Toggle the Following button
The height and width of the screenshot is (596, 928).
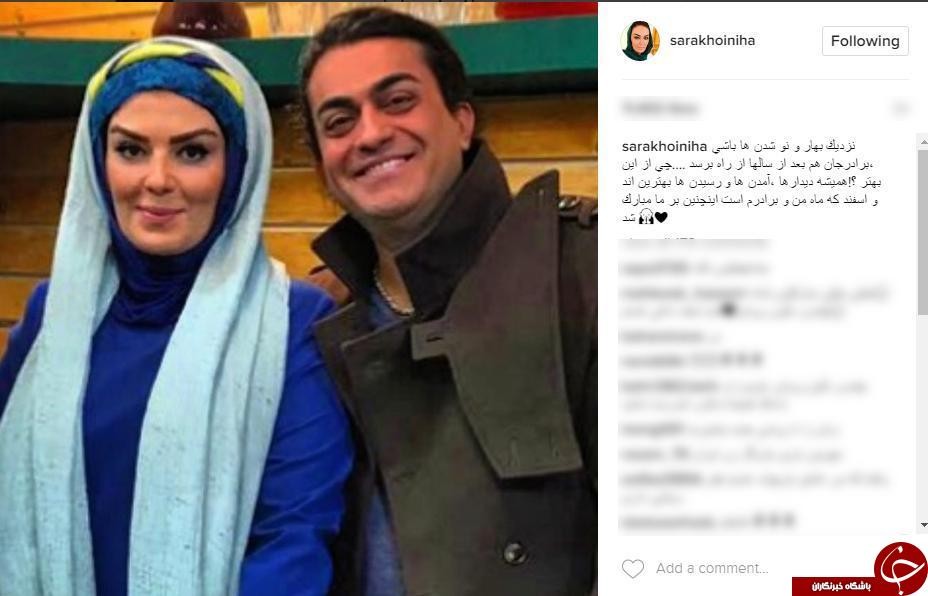tap(865, 41)
